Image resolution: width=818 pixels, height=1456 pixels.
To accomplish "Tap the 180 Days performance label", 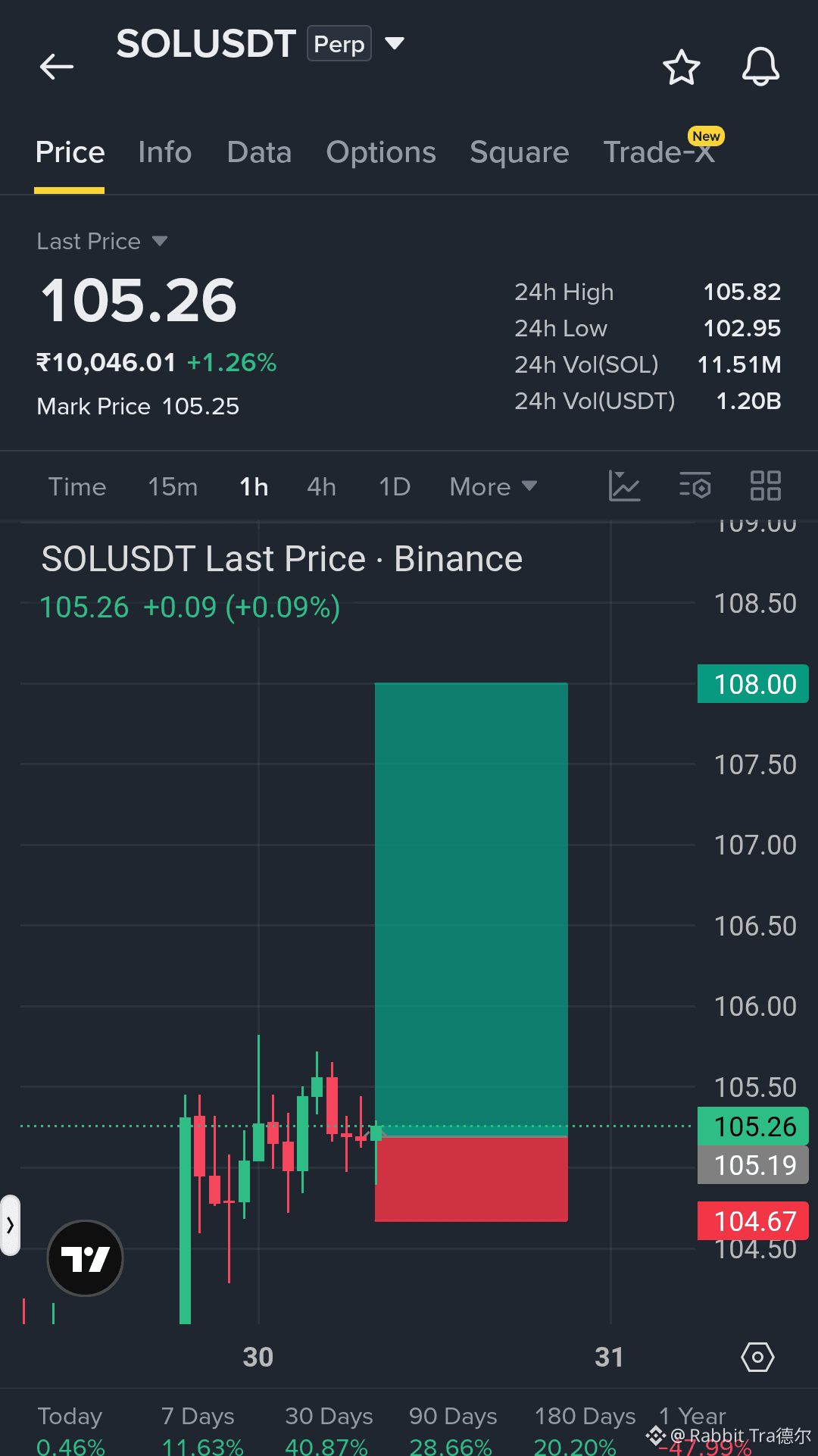I will point(585,1416).
